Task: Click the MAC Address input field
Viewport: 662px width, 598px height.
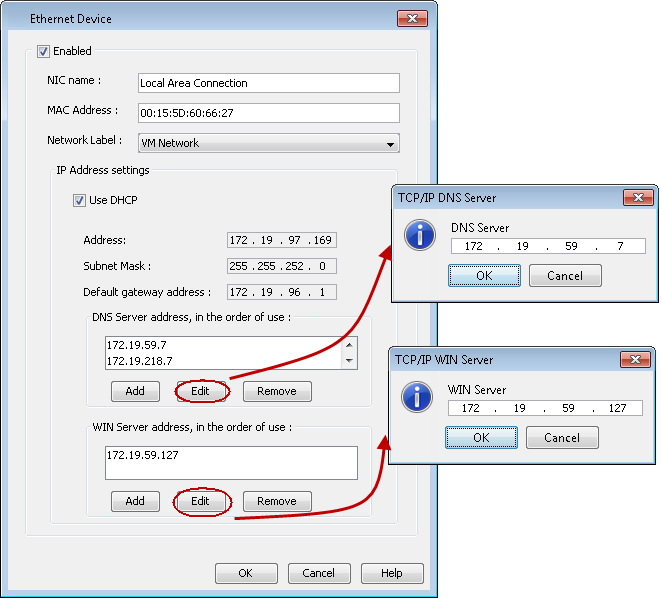Action: coord(268,113)
